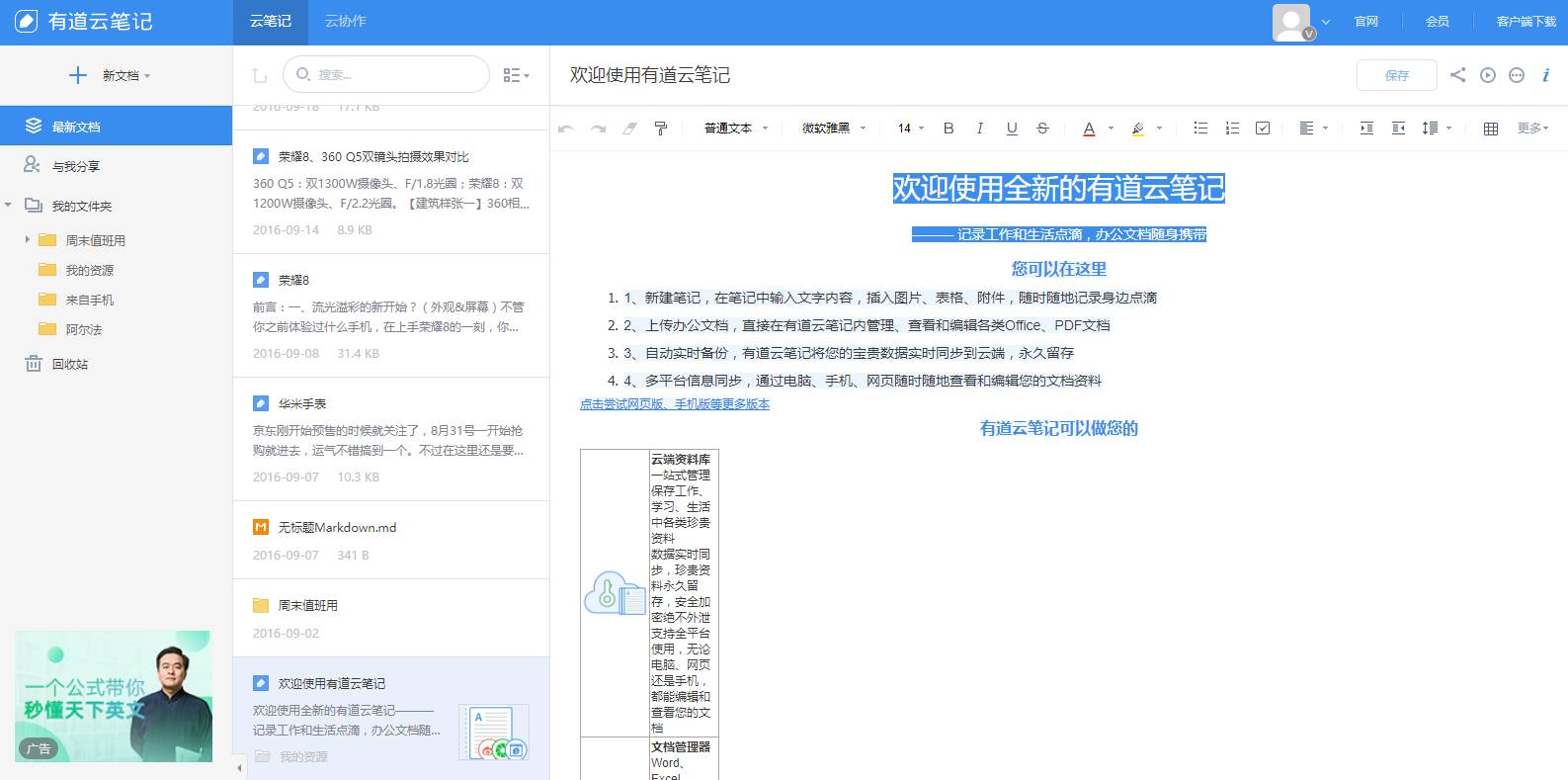This screenshot has height=780, width=1568.
Task: Share this note via share icon
Action: pyautogui.click(x=1457, y=75)
